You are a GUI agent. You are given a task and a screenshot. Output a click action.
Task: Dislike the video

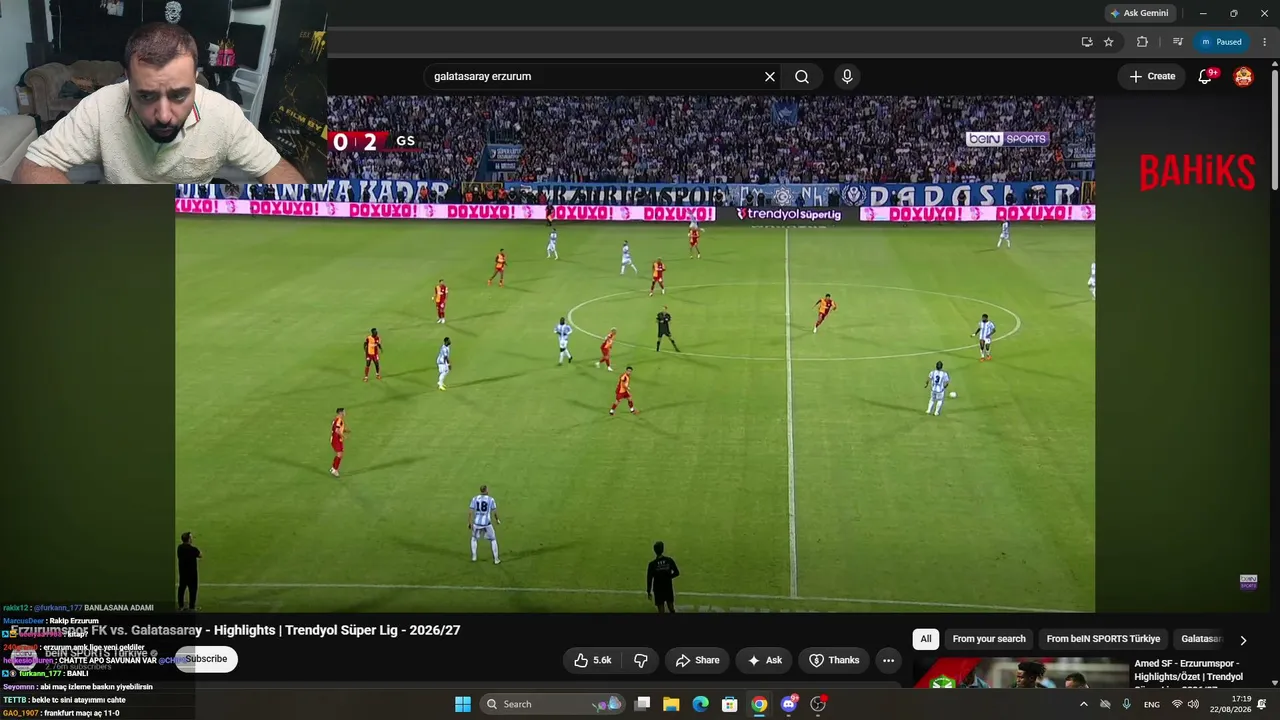coord(641,660)
